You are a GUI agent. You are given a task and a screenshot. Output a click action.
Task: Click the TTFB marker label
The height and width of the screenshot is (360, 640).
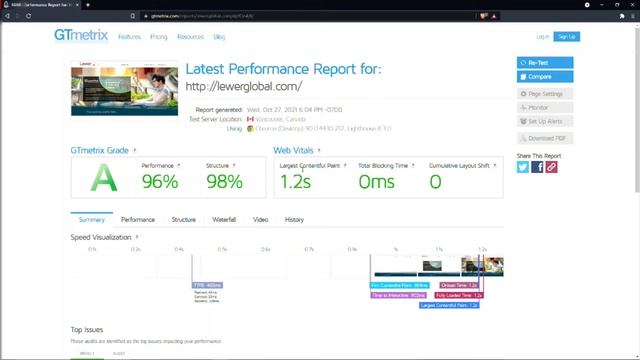tap(207, 285)
